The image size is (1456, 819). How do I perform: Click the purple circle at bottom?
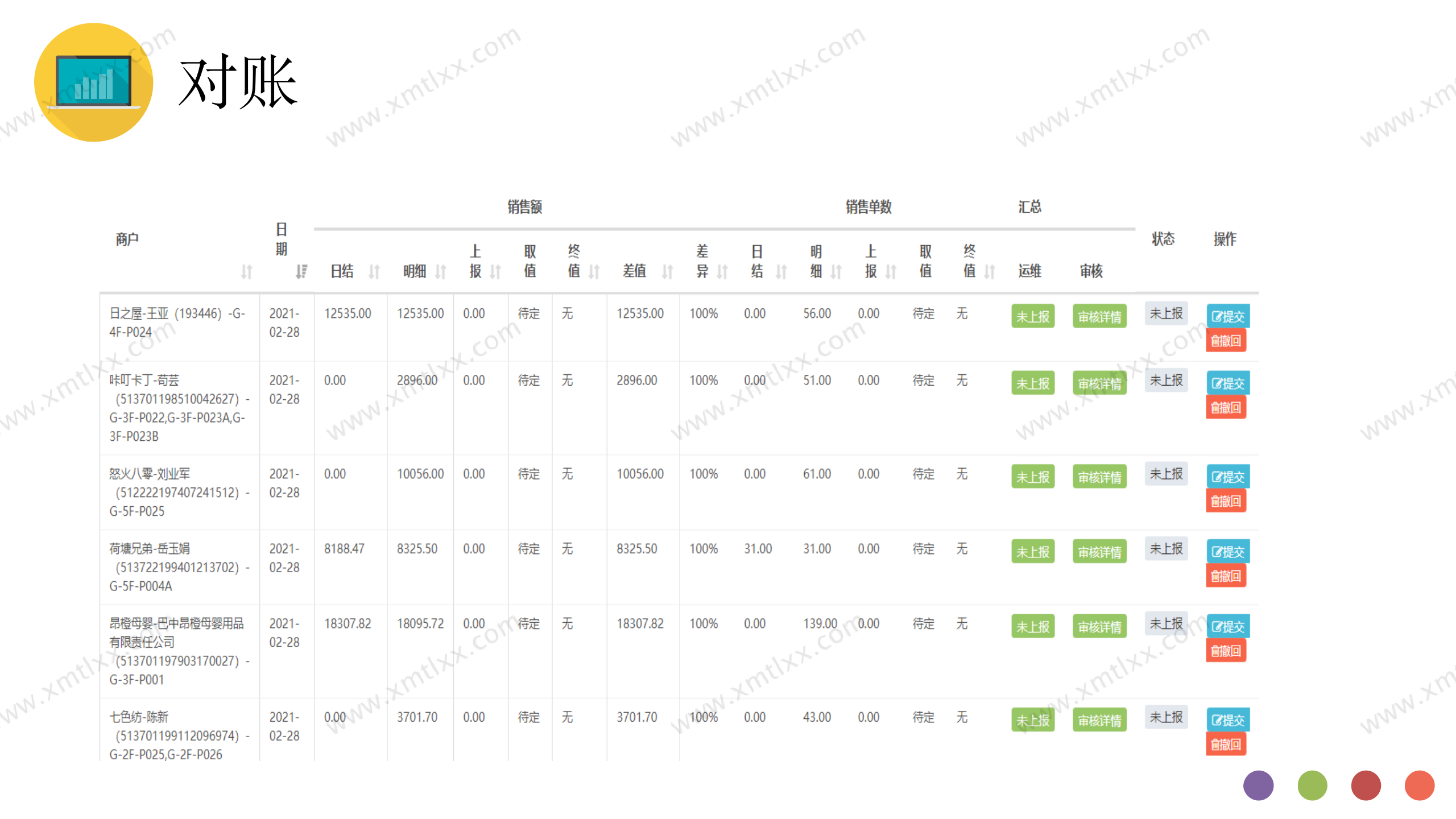click(1258, 785)
